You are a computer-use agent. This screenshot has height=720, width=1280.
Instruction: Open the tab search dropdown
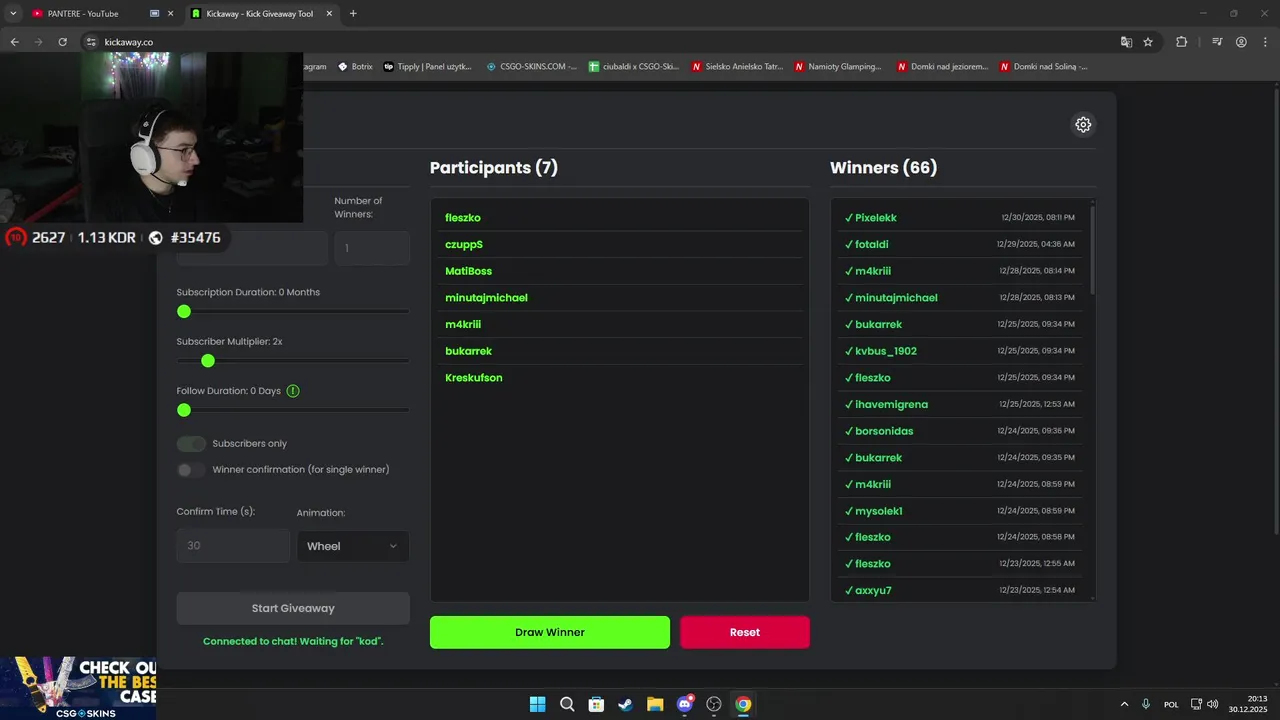(13, 13)
